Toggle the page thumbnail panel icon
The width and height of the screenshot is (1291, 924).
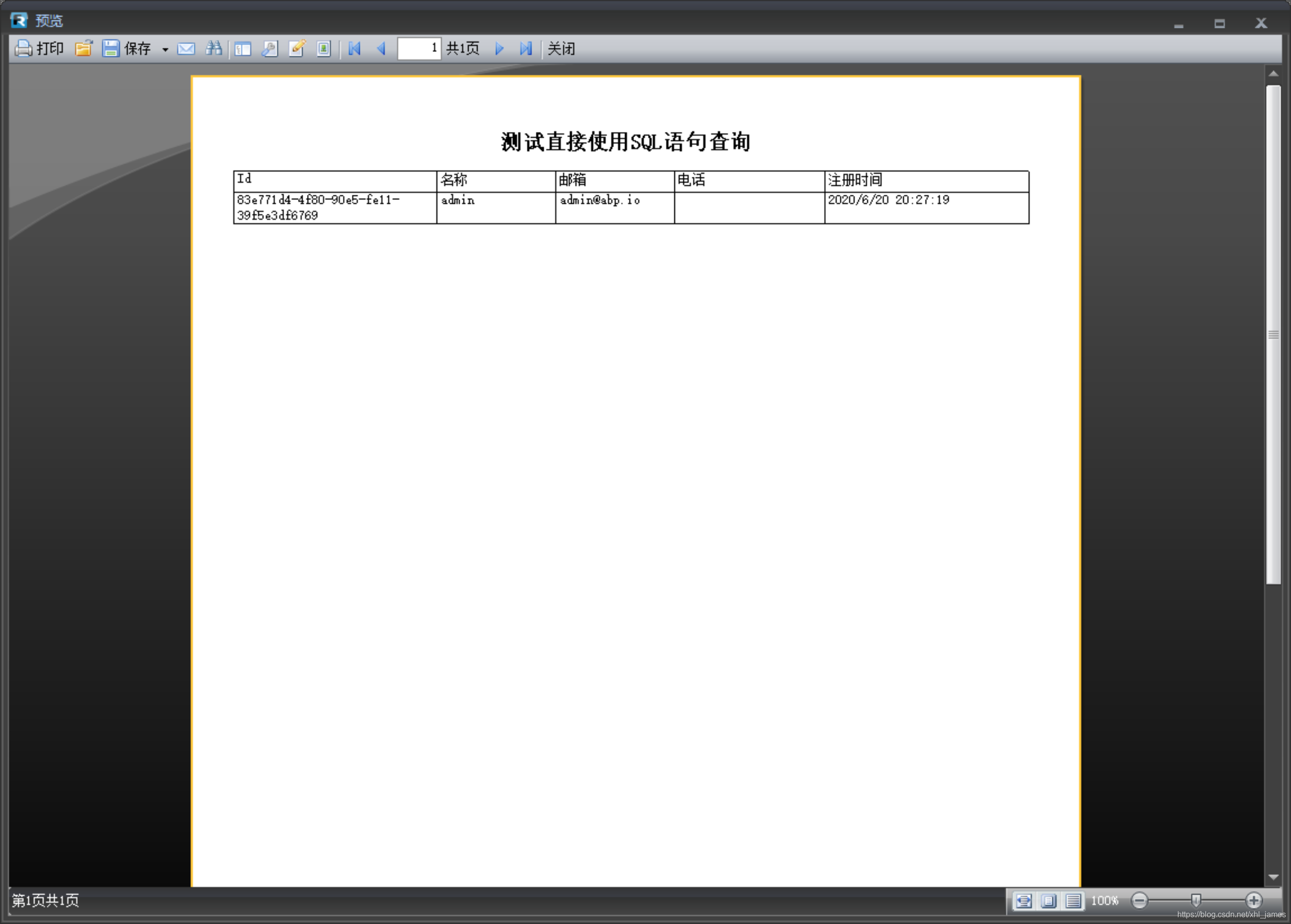[243, 49]
